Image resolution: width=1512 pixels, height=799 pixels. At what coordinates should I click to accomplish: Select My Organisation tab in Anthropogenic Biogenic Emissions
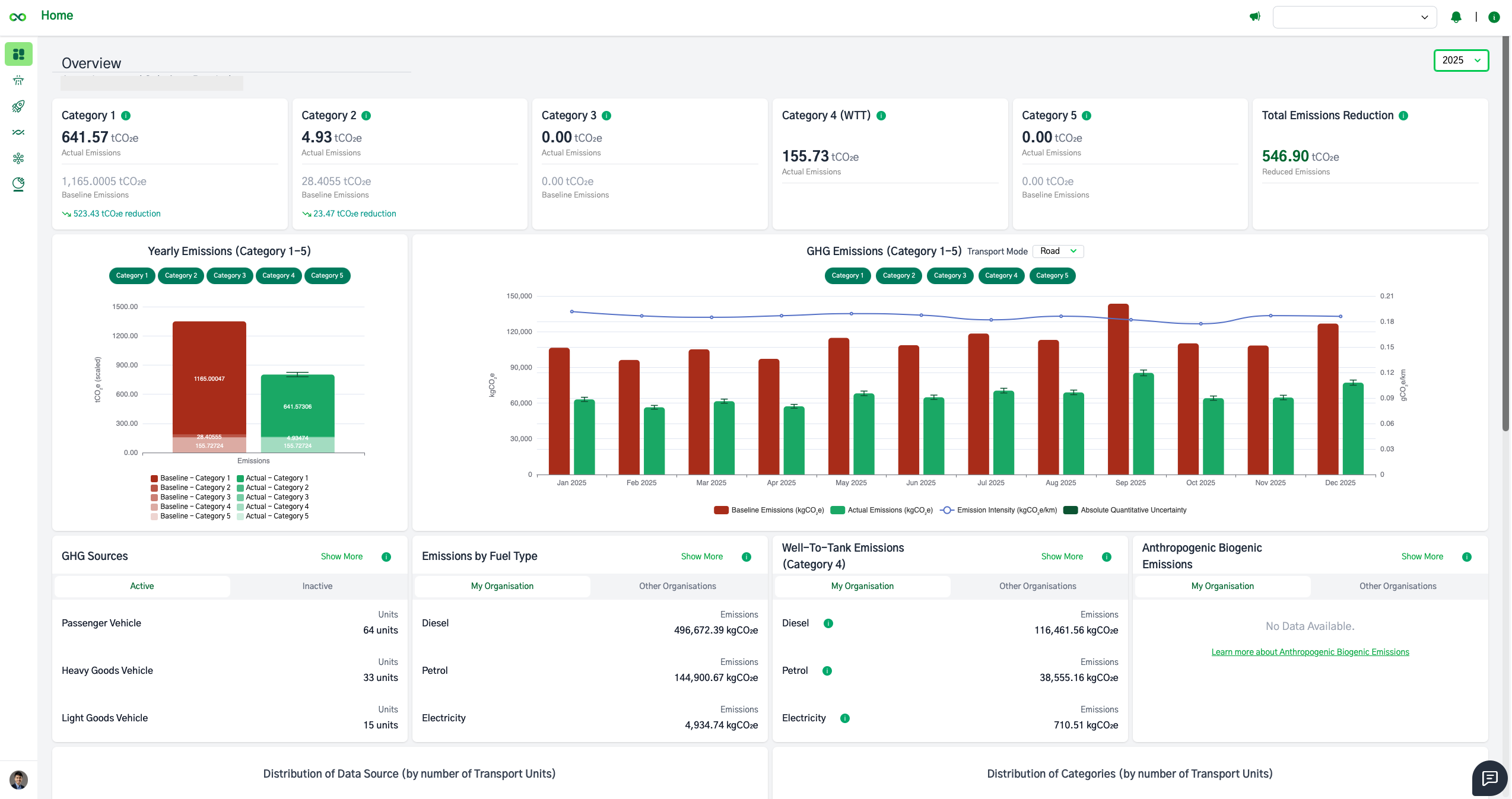click(x=1222, y=586)
